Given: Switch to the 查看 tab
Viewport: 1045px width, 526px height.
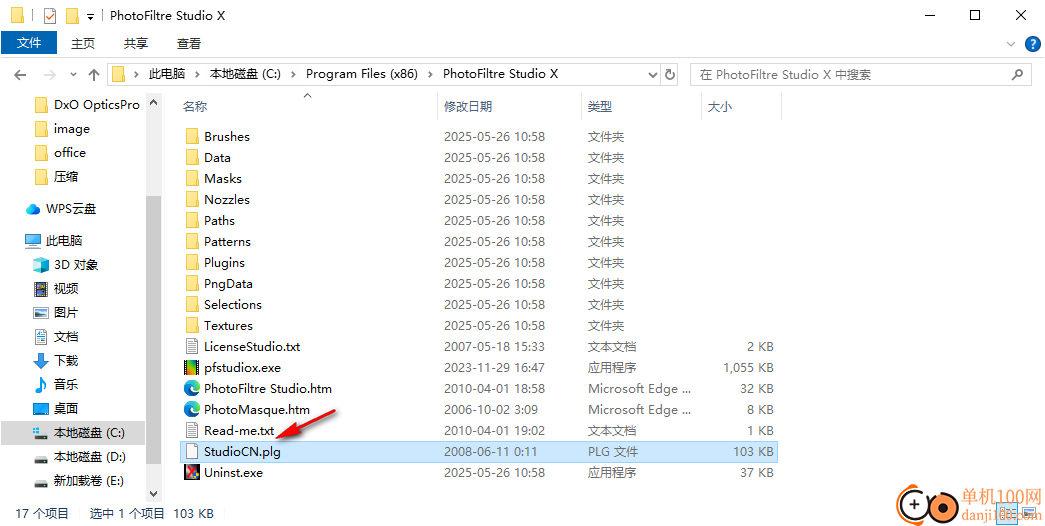Looking at the screenshot, I should click(189, 43).
